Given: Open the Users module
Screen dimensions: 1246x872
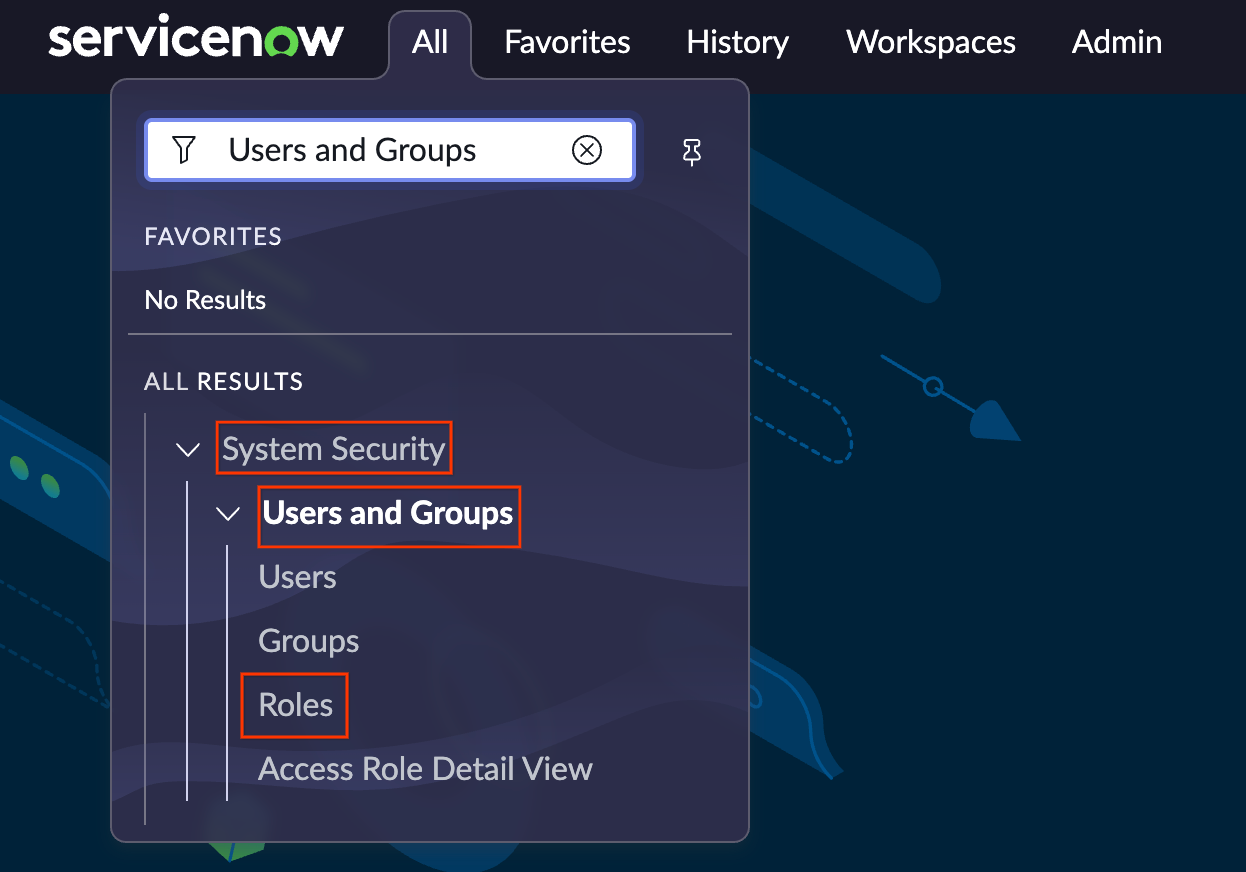Looking at the screenshot, I should 297,577.
